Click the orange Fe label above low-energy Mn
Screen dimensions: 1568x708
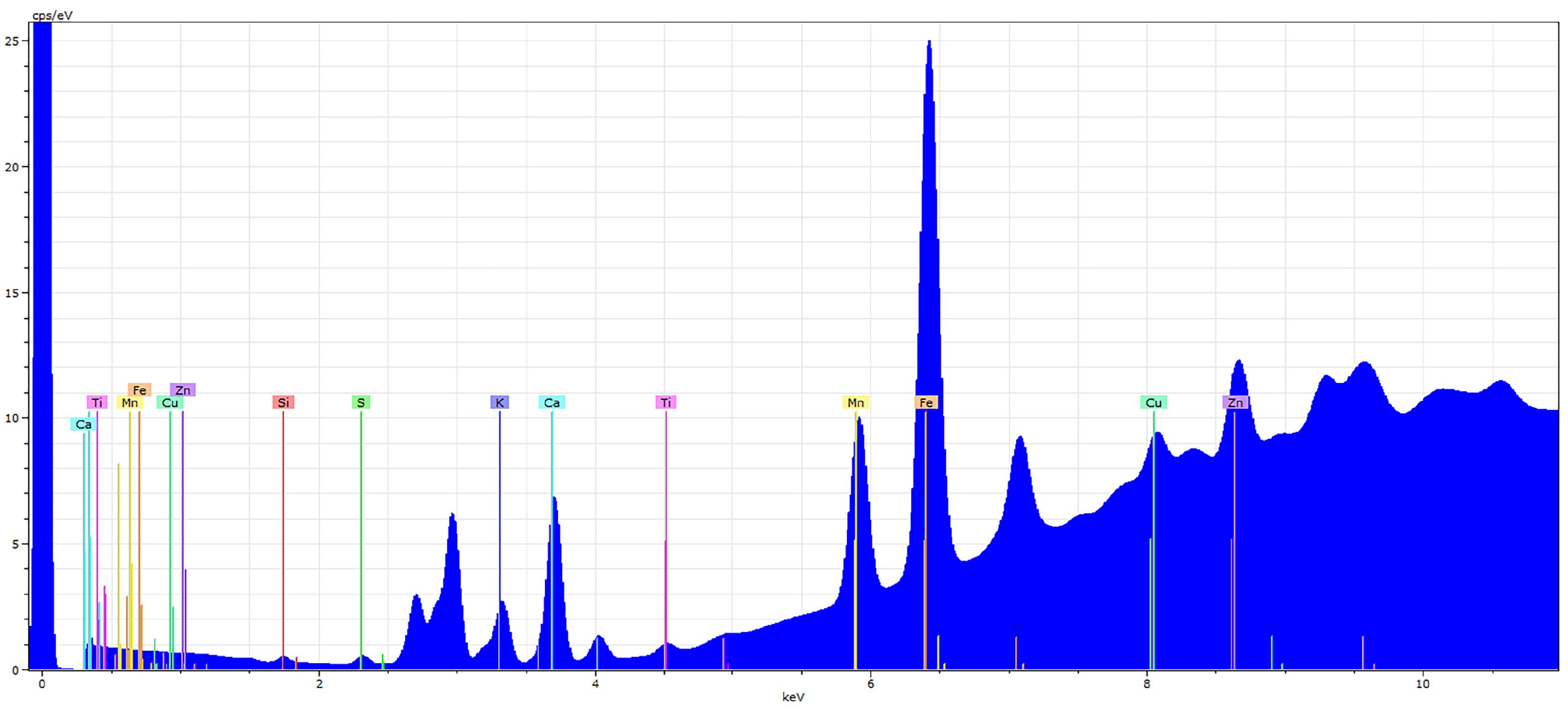pos(139,390)
